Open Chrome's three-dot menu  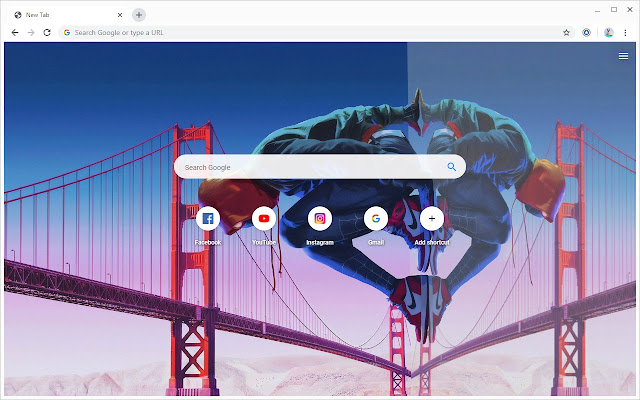625,33
